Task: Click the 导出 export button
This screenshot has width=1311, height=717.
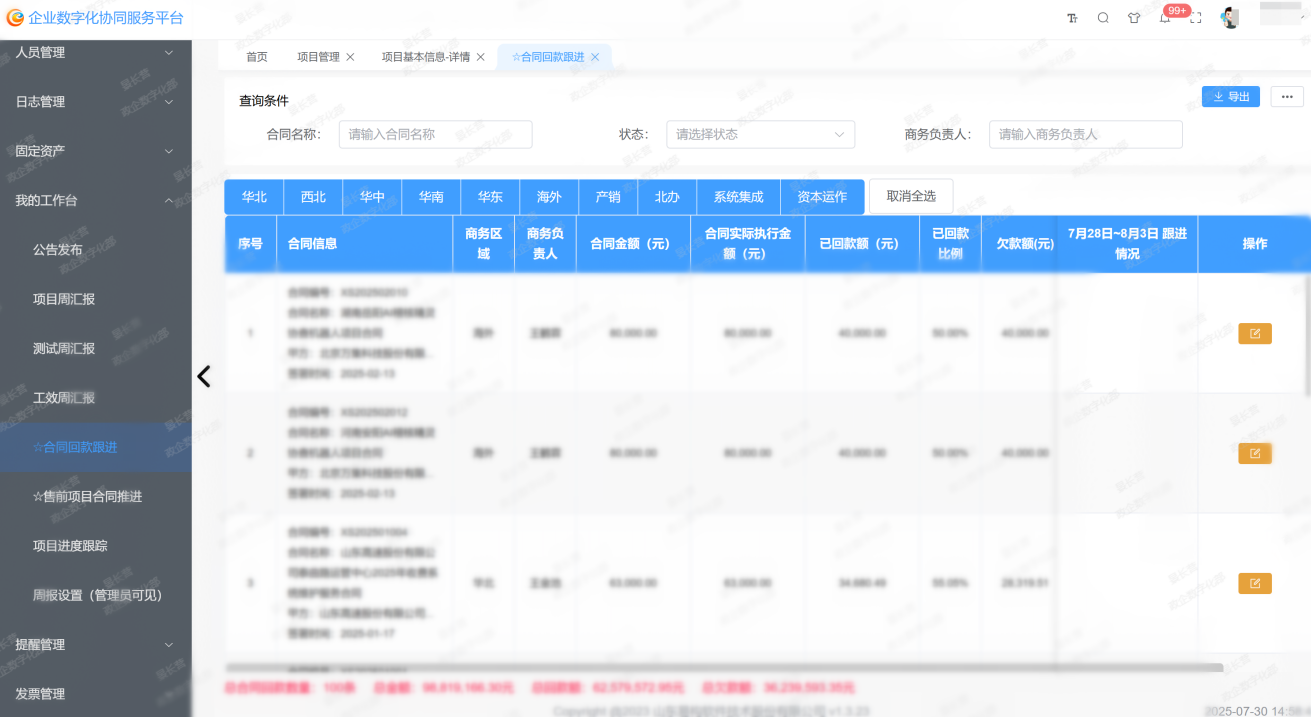Action: click(1230, 97)
